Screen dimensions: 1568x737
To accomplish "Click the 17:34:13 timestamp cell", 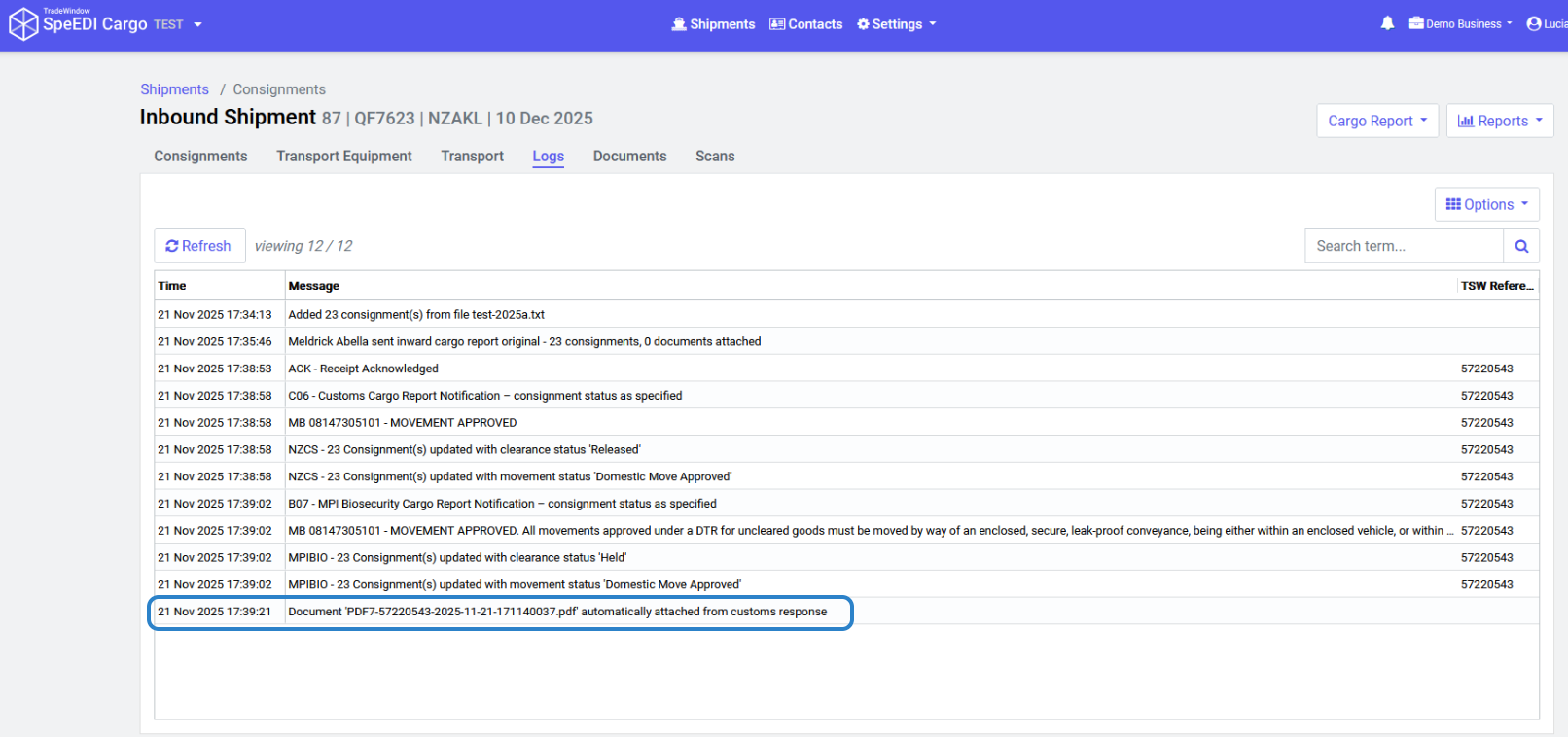I will [215, 315].
